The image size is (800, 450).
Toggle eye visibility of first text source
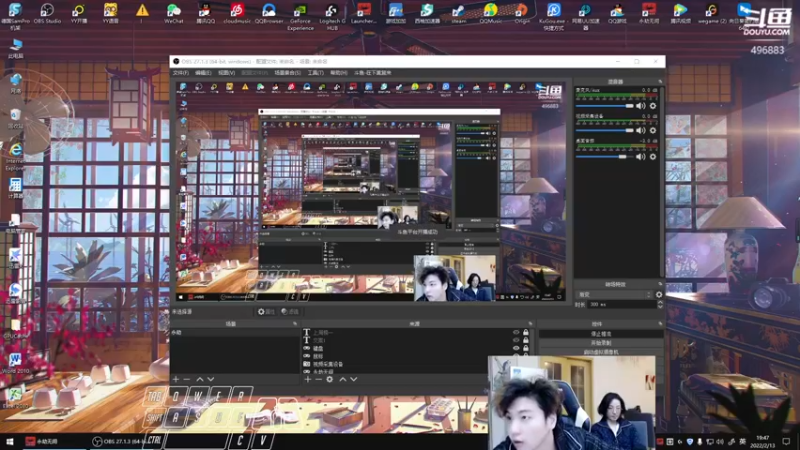[x=516, y=332]
